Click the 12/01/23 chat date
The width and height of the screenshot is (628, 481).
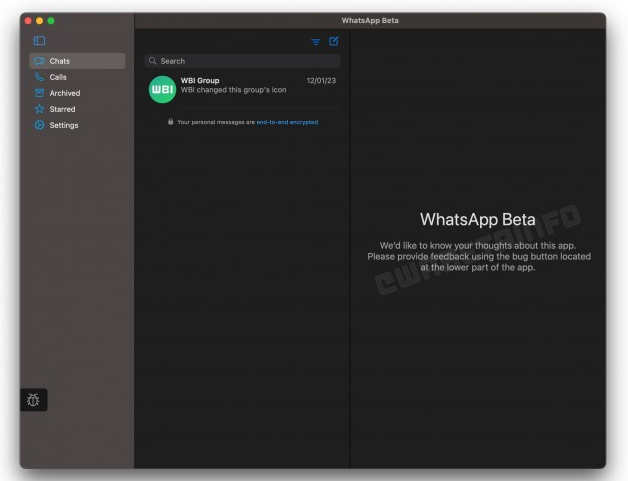point(321,81)
